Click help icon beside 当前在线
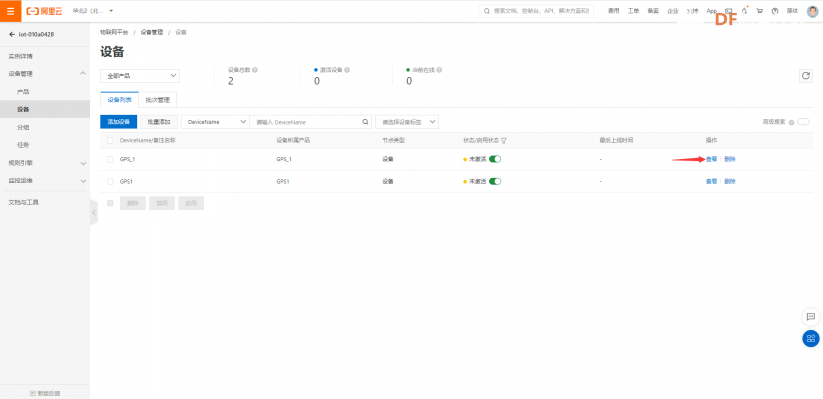Viewport: 823px width, 399px height. tap(439, 69)
